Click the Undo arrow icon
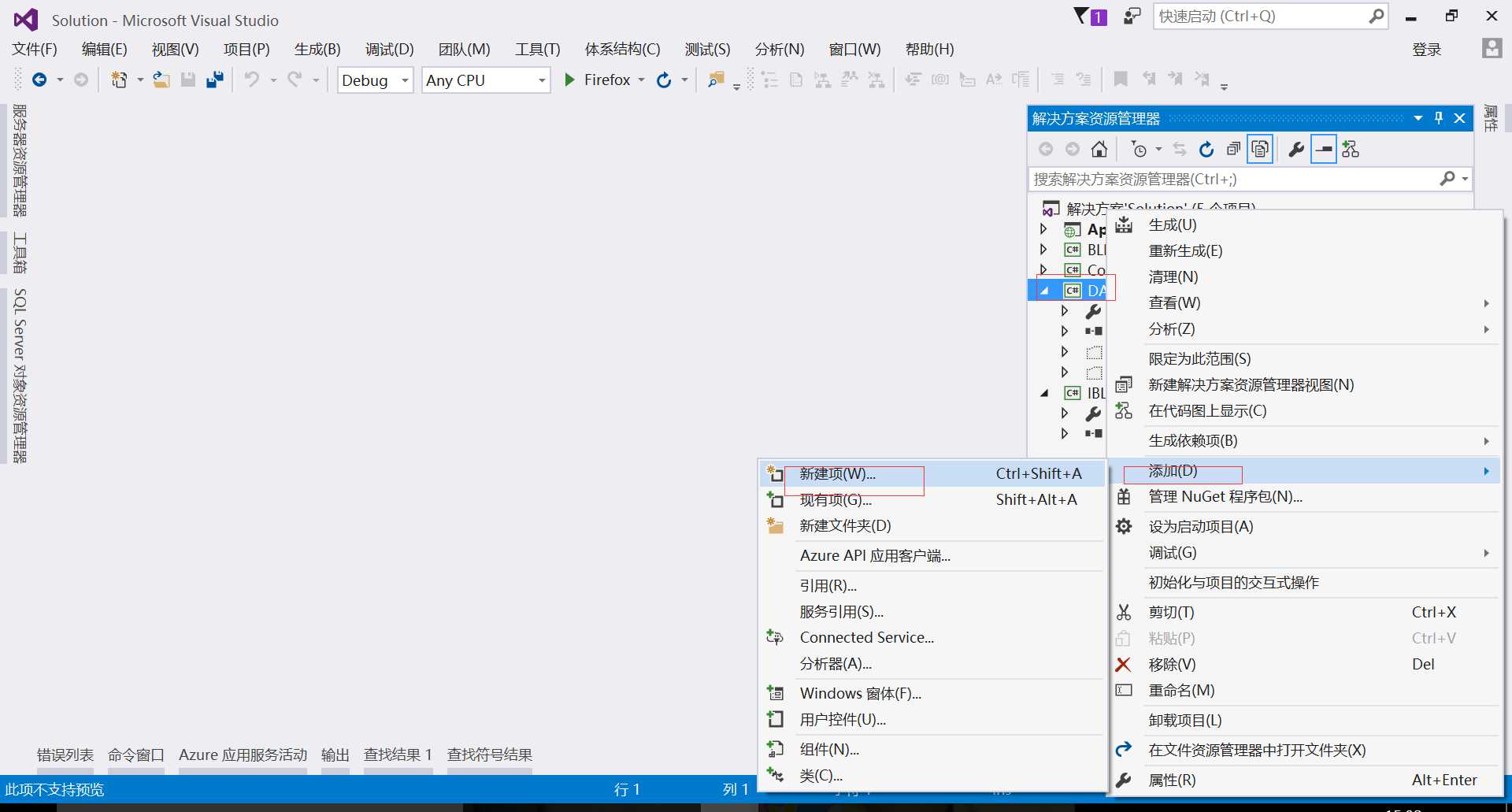 (x=252, y=80)
